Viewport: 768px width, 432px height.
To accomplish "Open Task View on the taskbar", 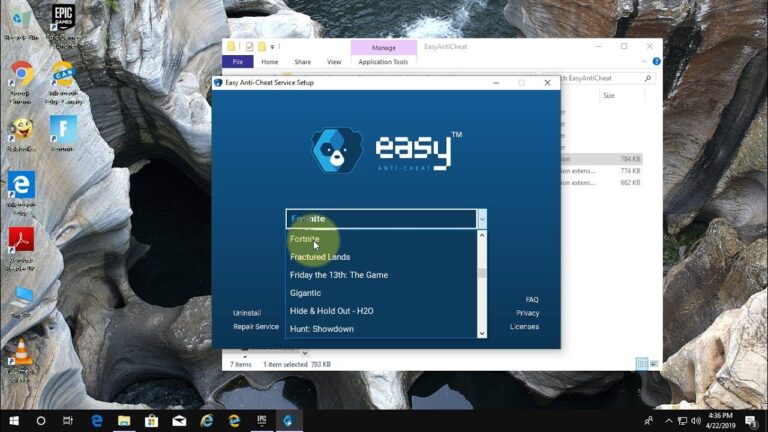I will (x=68, y=421).
